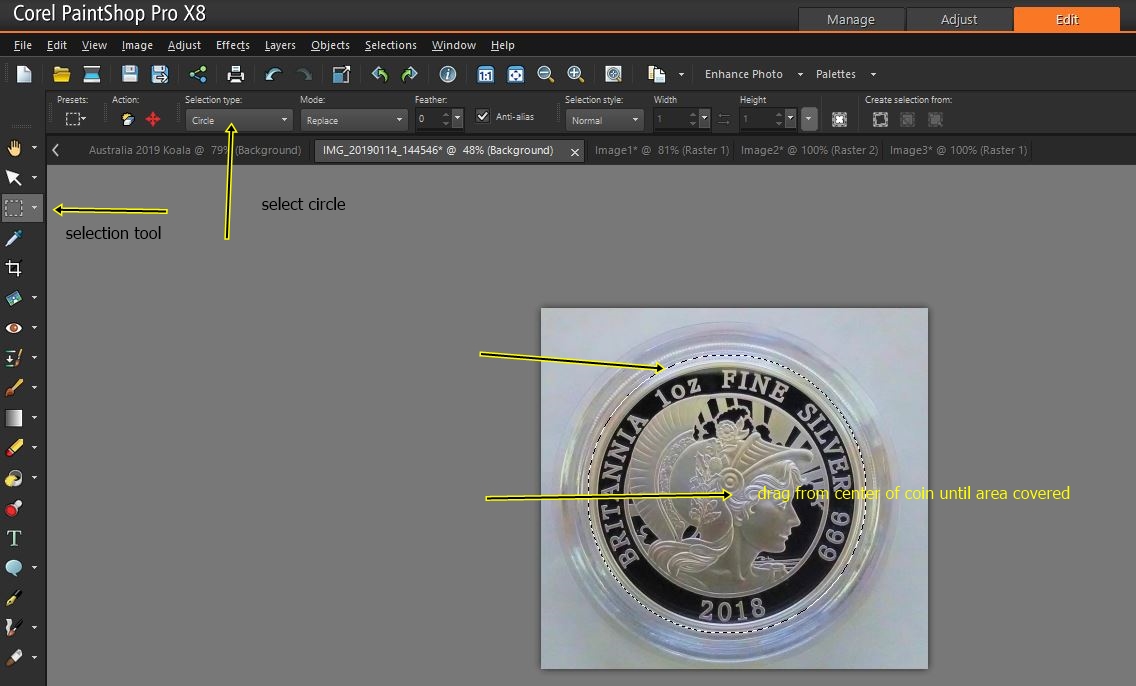Click the Custom Selection button
This screenshot has width=1136, height=686.
pyautogui.click(x=839, y=120)
